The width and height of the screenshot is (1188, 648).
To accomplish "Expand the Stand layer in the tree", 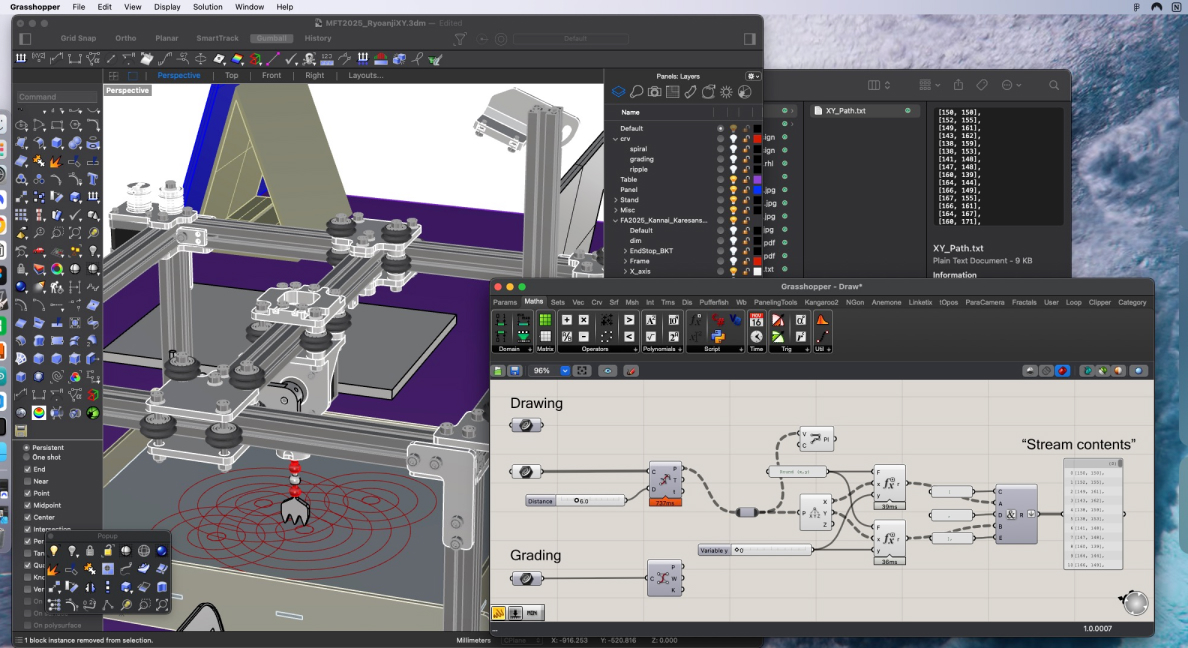I will pos(616,200).
